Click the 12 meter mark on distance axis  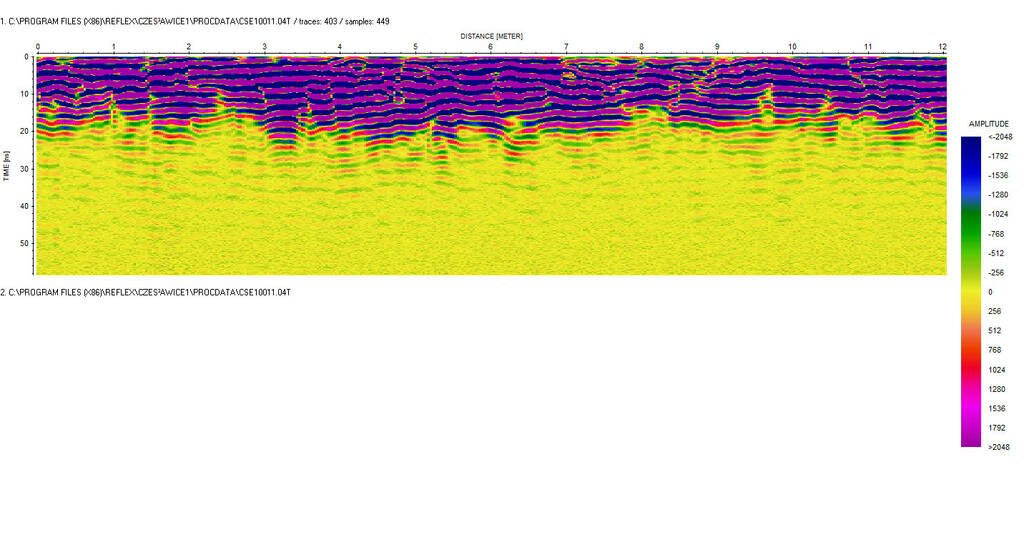coord(942,47)
